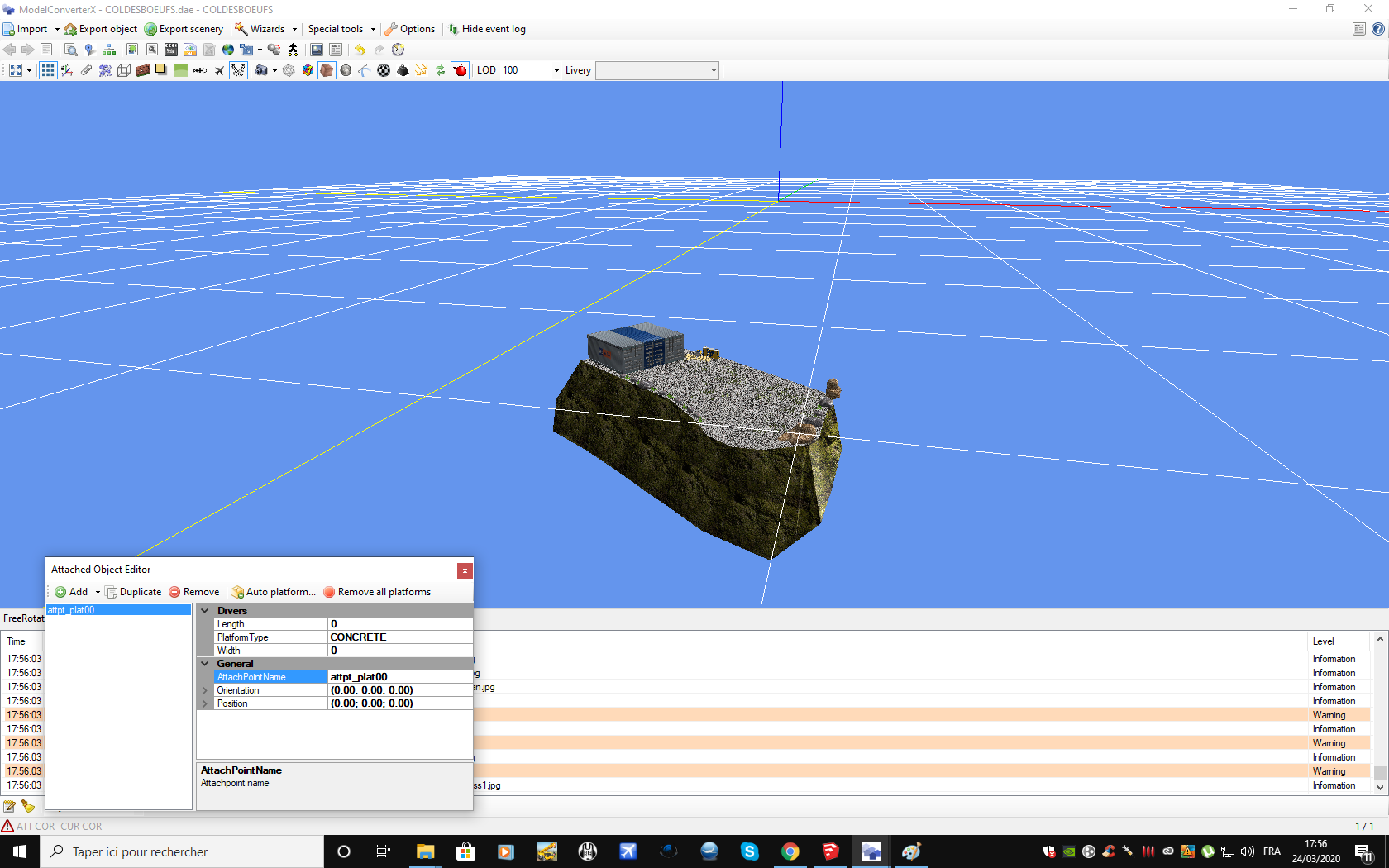Toggle the red teapot render button
This screenshot has width=1389, height=868.
coord(461,70)
